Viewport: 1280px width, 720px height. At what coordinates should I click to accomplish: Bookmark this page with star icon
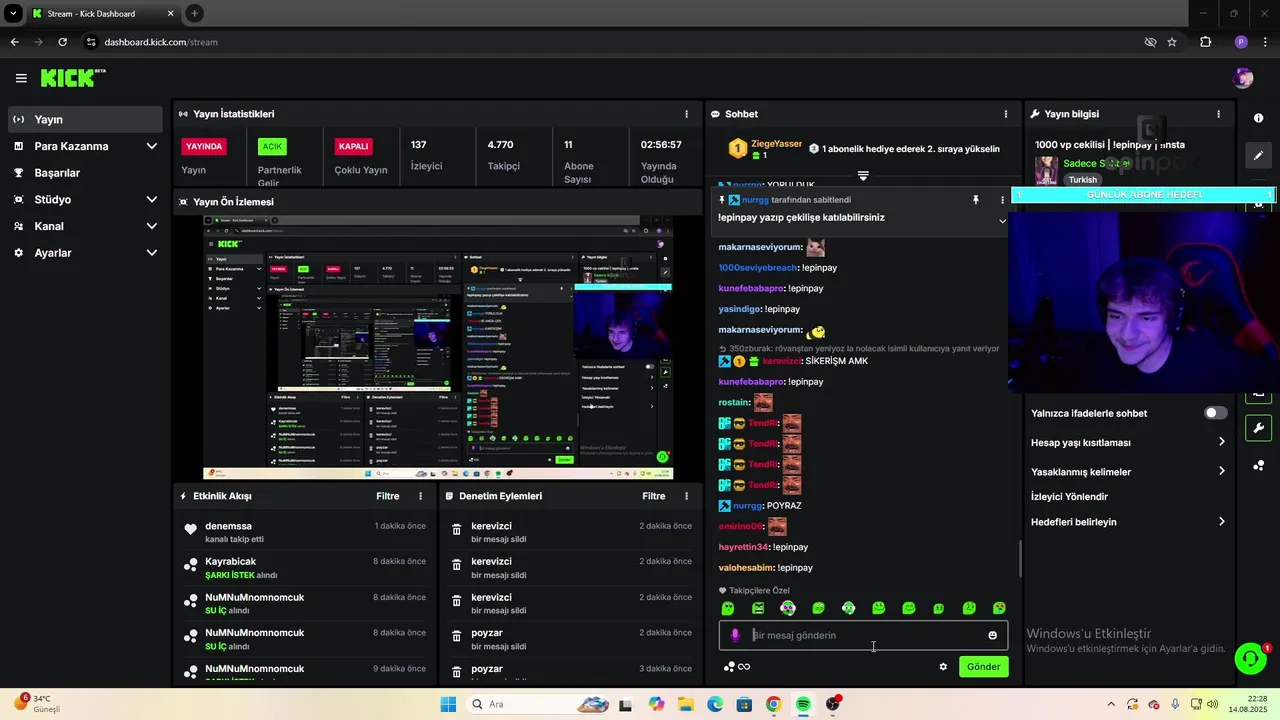point(1172,42)
